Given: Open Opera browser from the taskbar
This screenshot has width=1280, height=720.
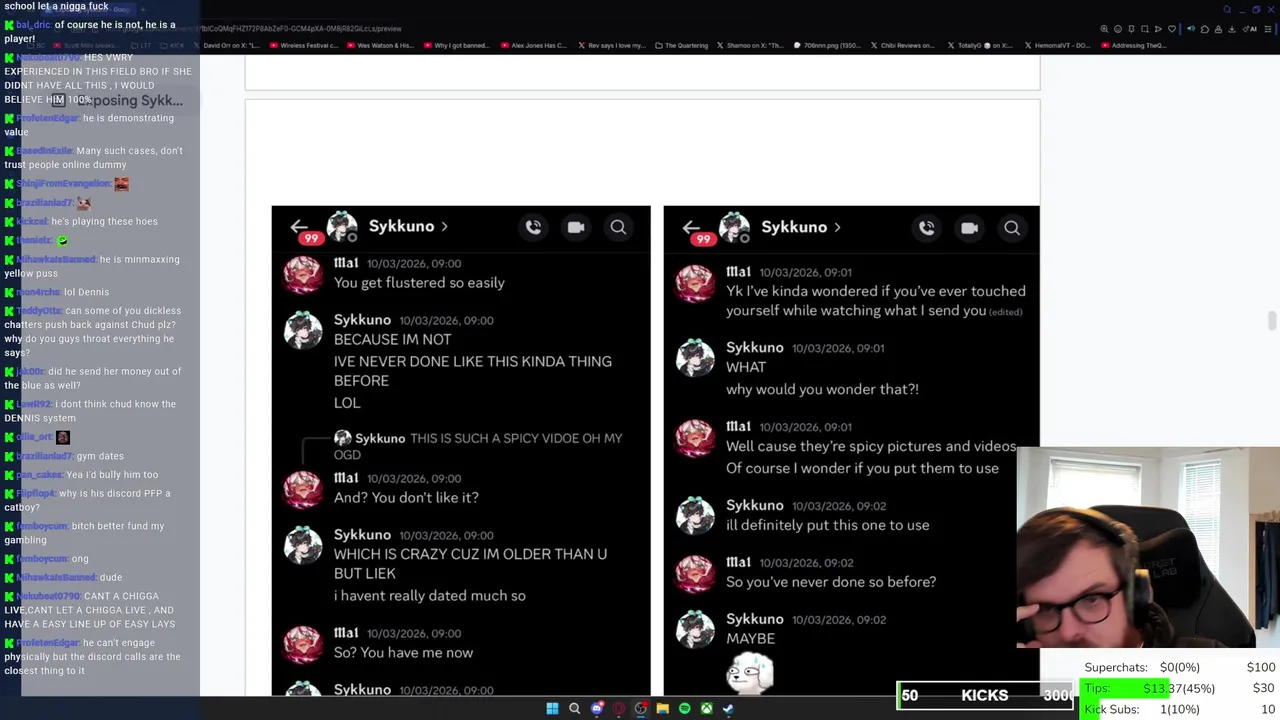Looking at the screenshot, I should [x=619, y=709].
